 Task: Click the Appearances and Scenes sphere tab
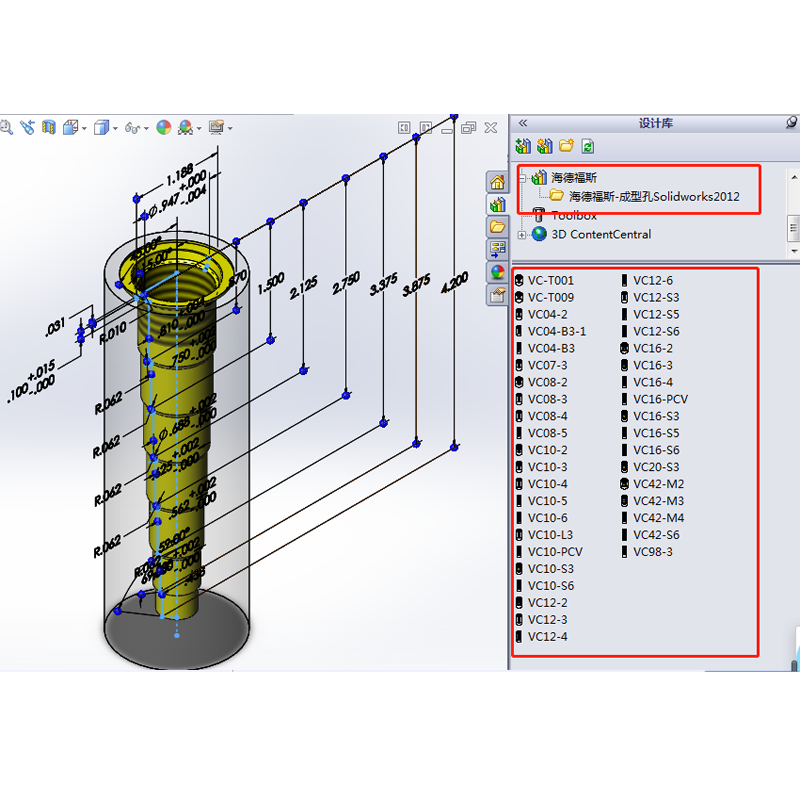click(x=497, y=270)
